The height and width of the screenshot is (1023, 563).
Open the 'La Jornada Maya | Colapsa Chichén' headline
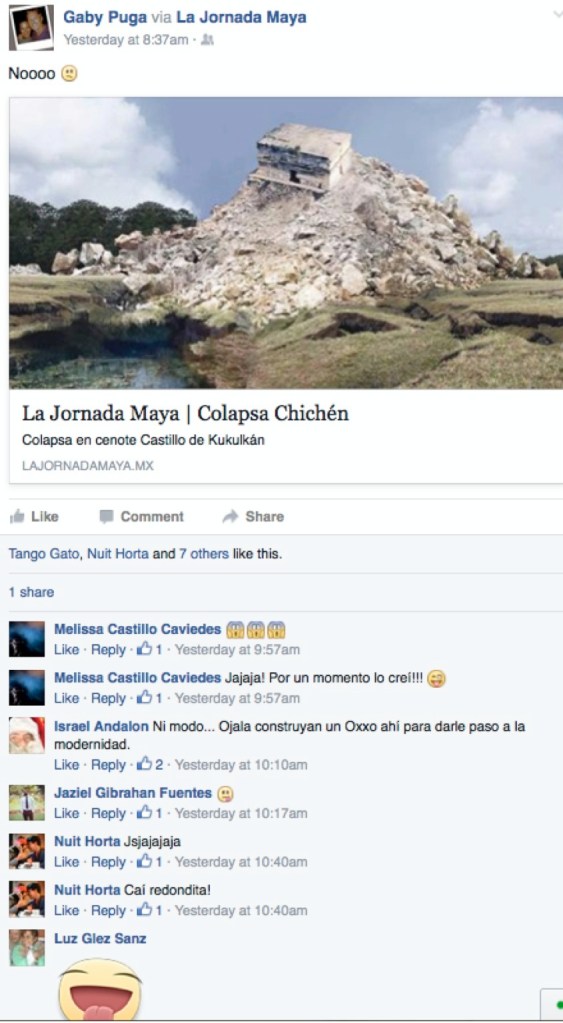click(185, 414)
